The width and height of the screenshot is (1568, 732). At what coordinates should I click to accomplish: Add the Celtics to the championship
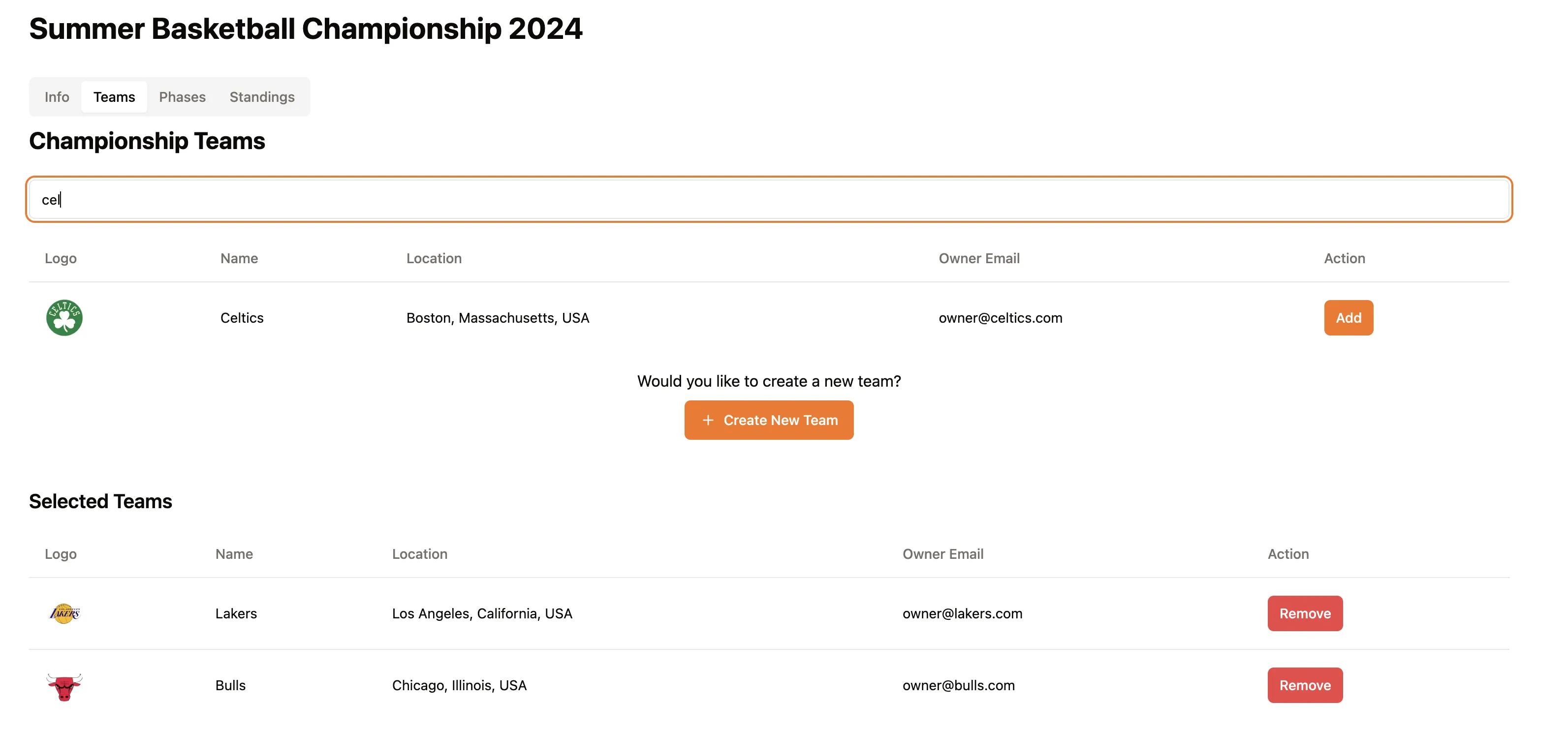pyautogui.click(x=1348, y=318)
